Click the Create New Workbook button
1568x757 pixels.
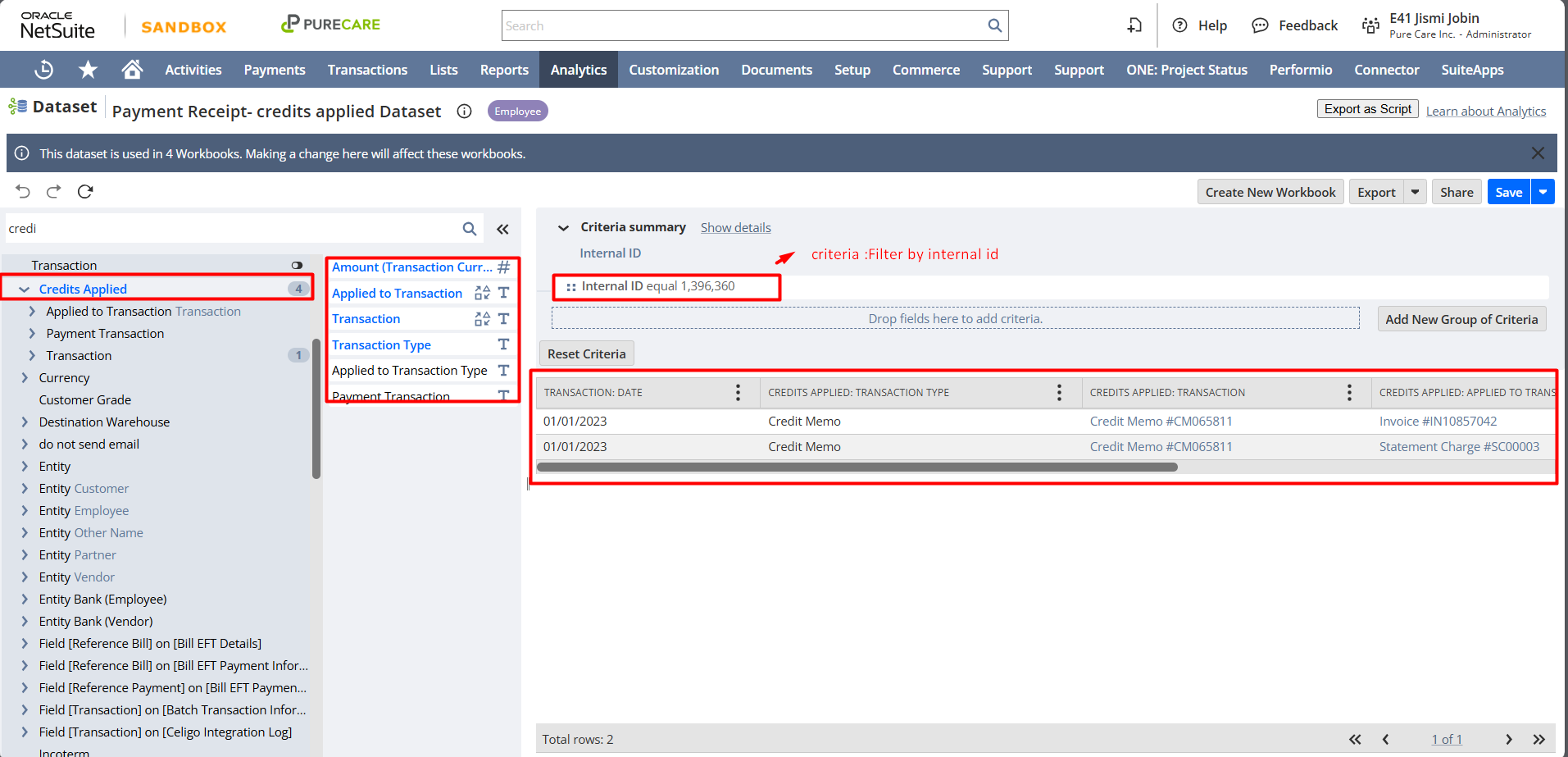coord(1270,192)
